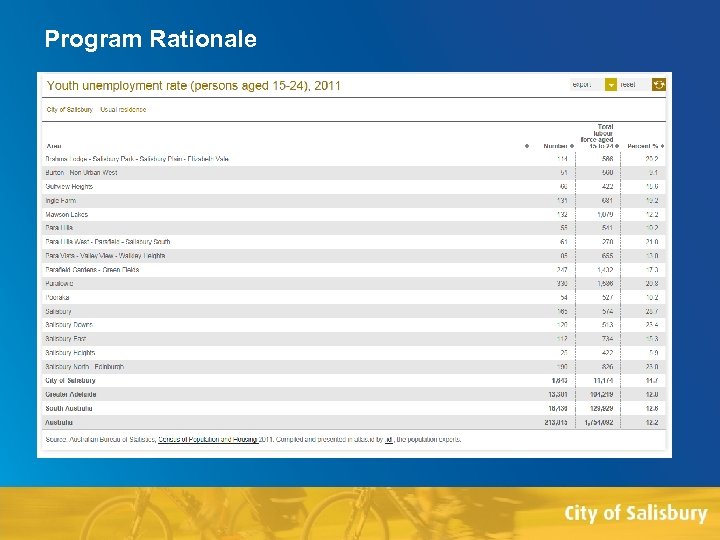Screen dimensions: 720x540
Task: Select the Mawson Lakes row
Action: [354, 214]
